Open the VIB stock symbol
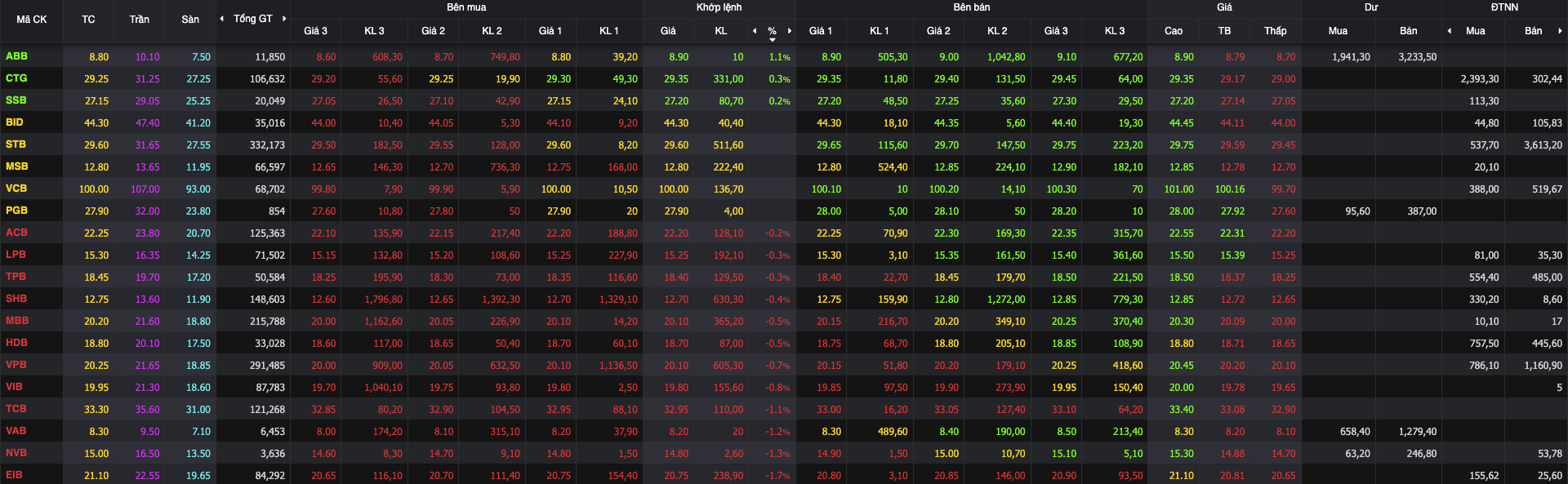The height and width of the screenshot is (484, 1568). point(15,387)
